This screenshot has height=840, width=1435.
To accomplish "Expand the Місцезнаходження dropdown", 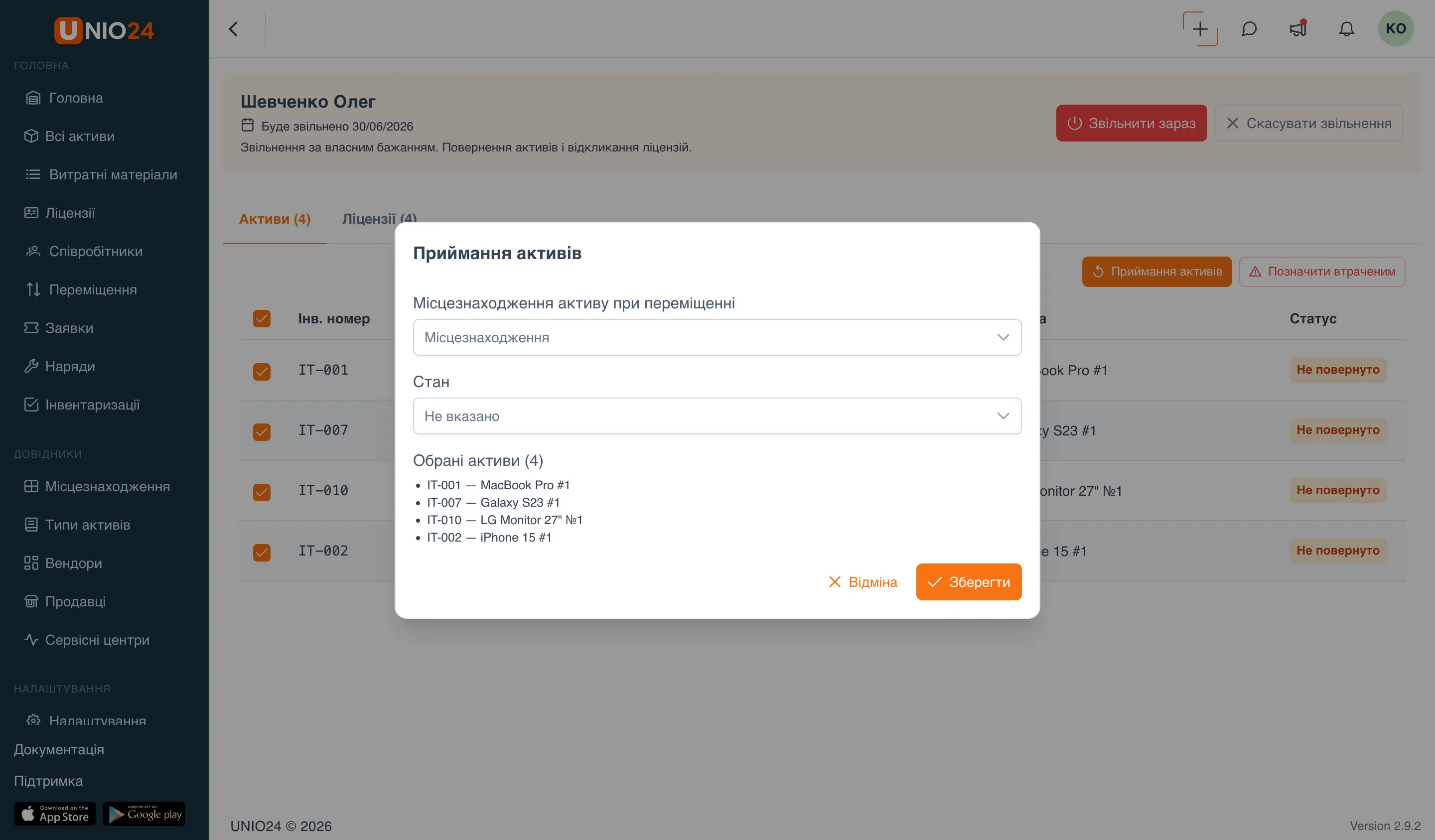I will coord(717,337).
